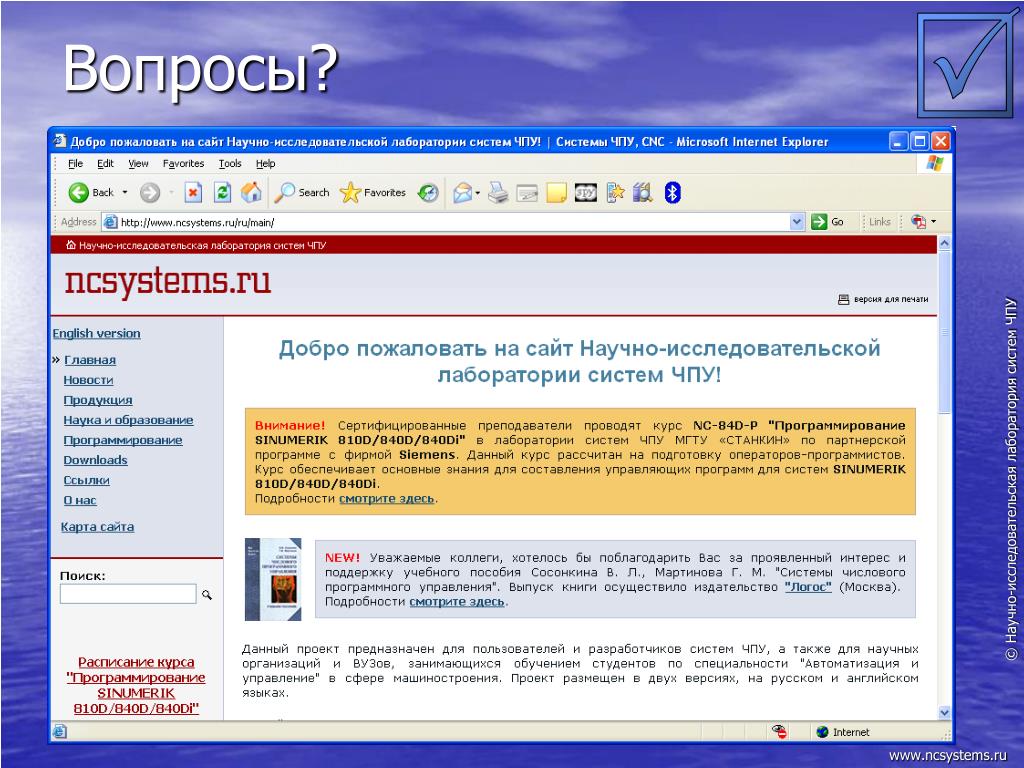Screen dimensions: 1024x768
Task: Click the Поиск search text field
Action: point(128,594)
